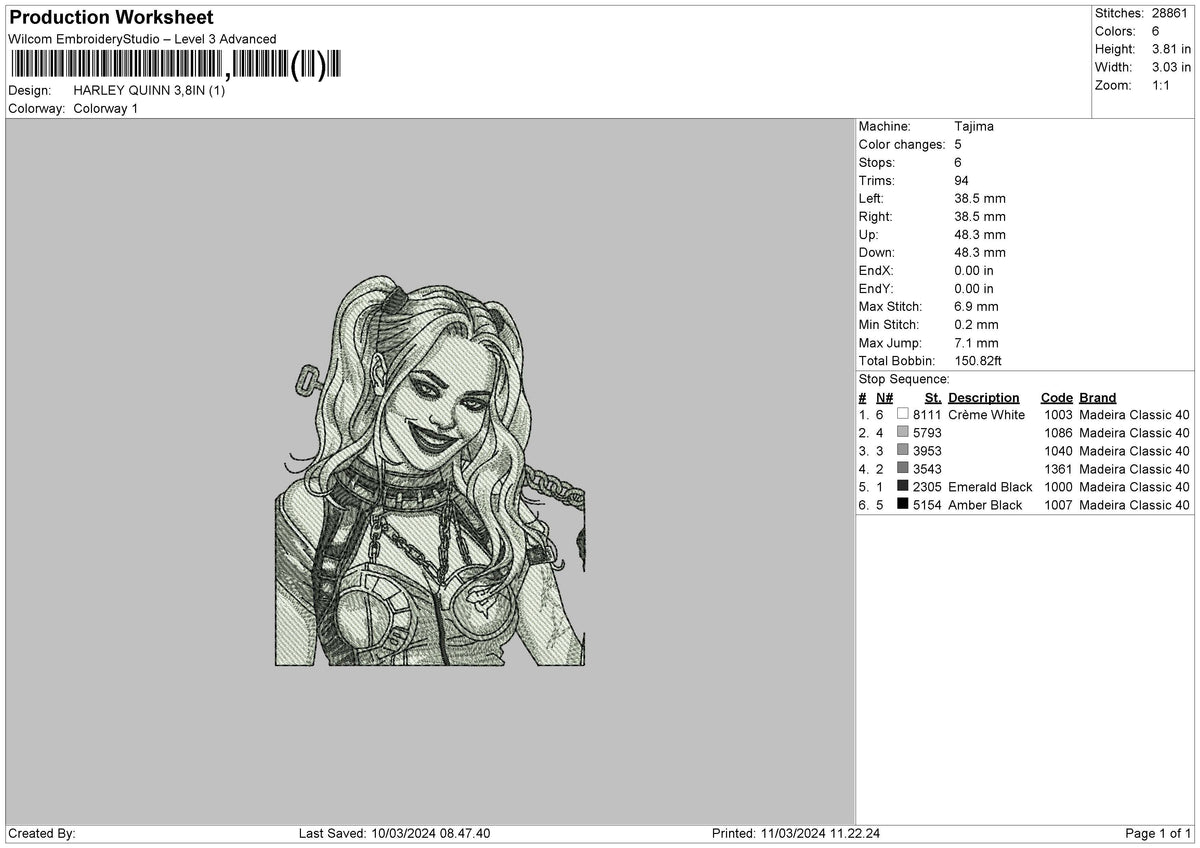Click the Machine value Tajima
The height and width of the screenshot is (848, 1200).
click(x=974, y=127)
